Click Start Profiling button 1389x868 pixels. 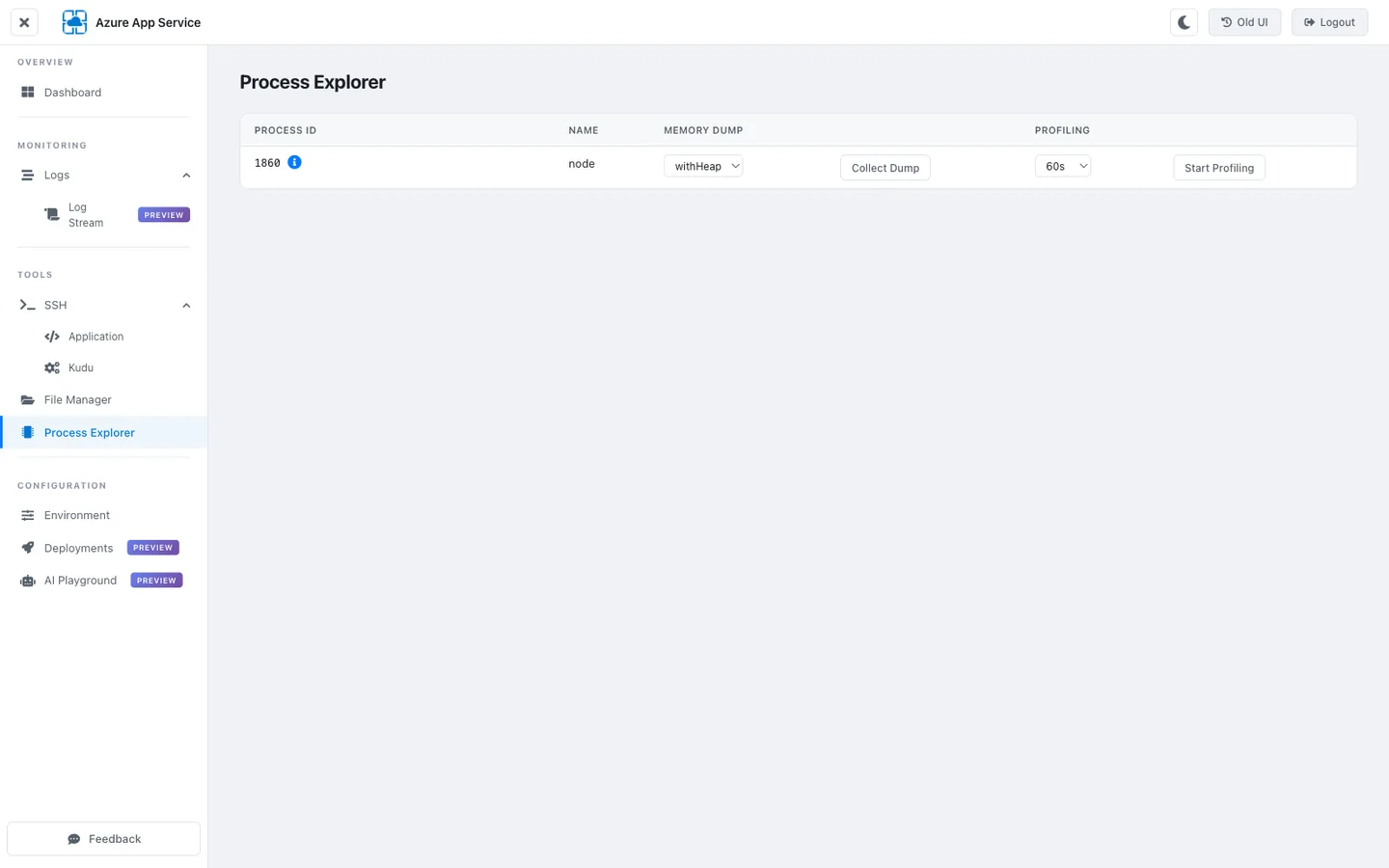click(x=1219, y=168)
